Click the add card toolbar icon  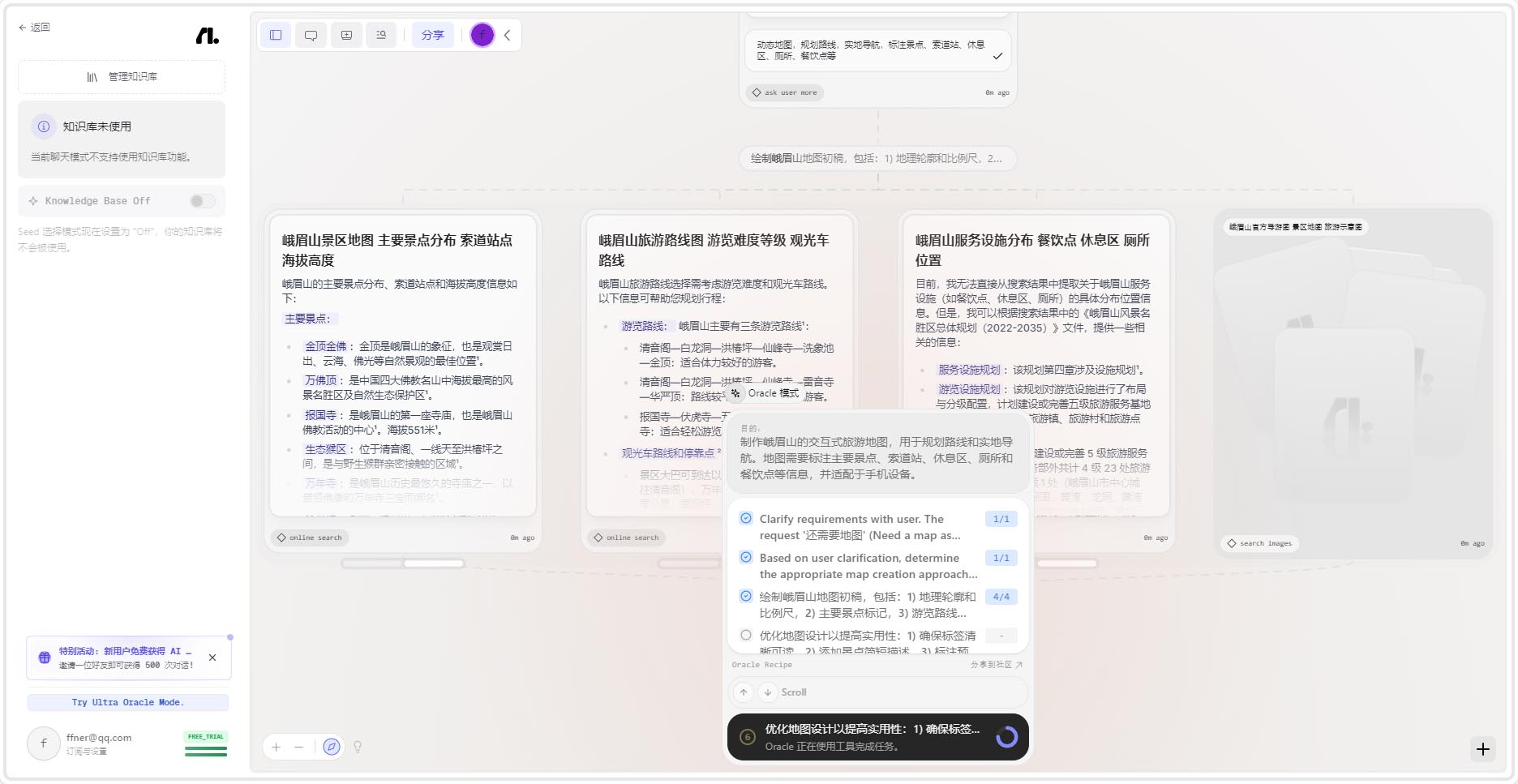(346, 35)
